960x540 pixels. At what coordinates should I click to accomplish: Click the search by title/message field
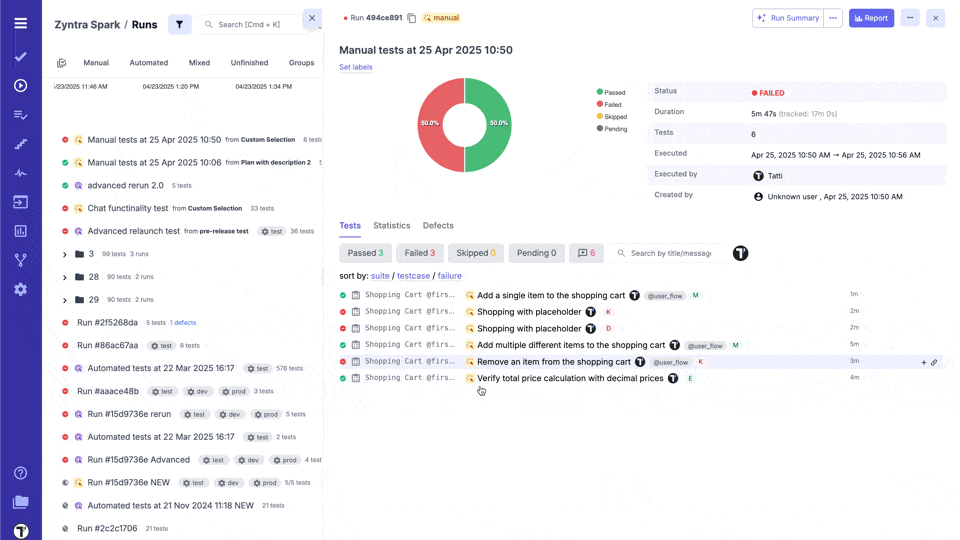point(675,253)
